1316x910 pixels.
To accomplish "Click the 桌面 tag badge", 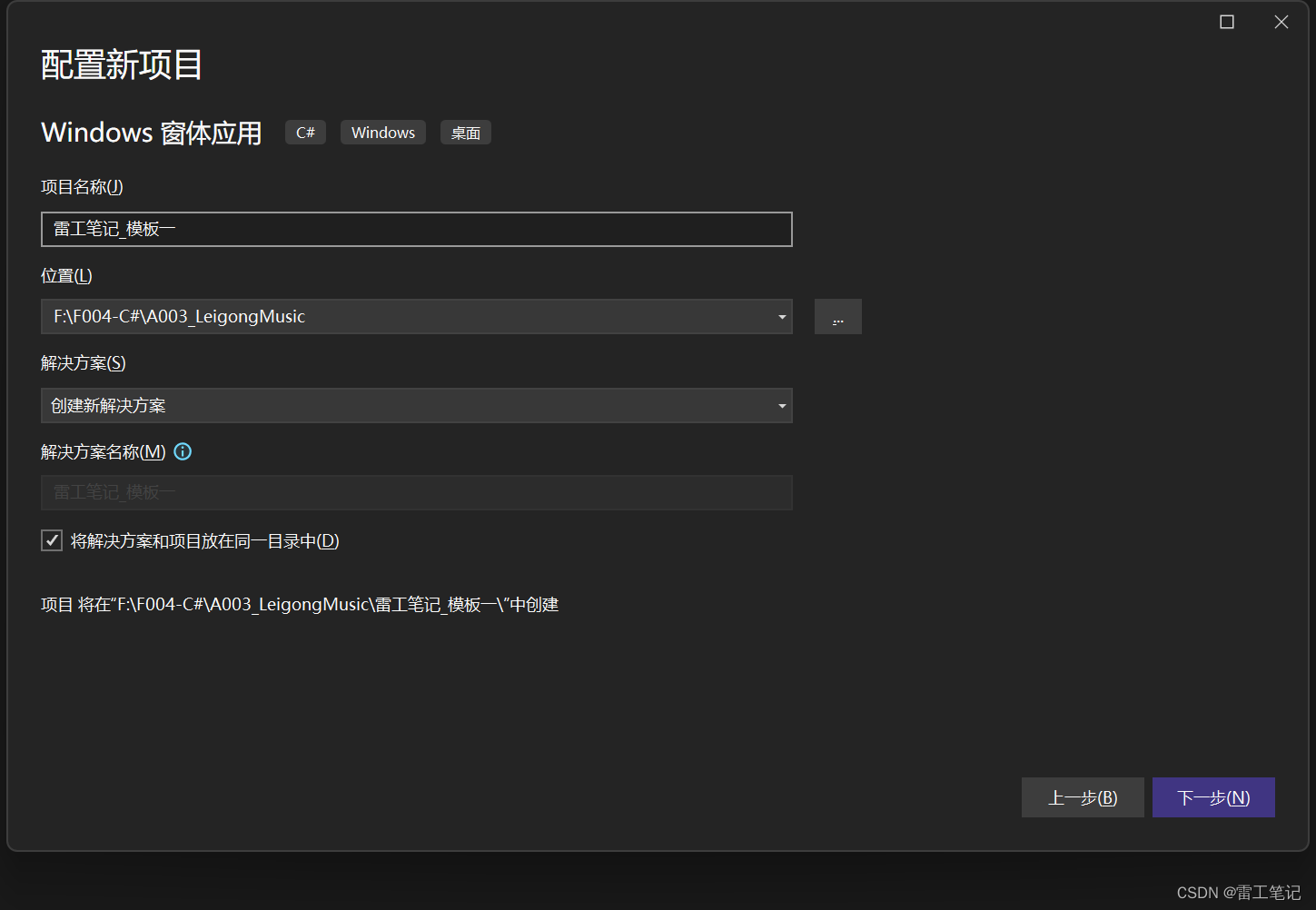I will coord(466,133).
